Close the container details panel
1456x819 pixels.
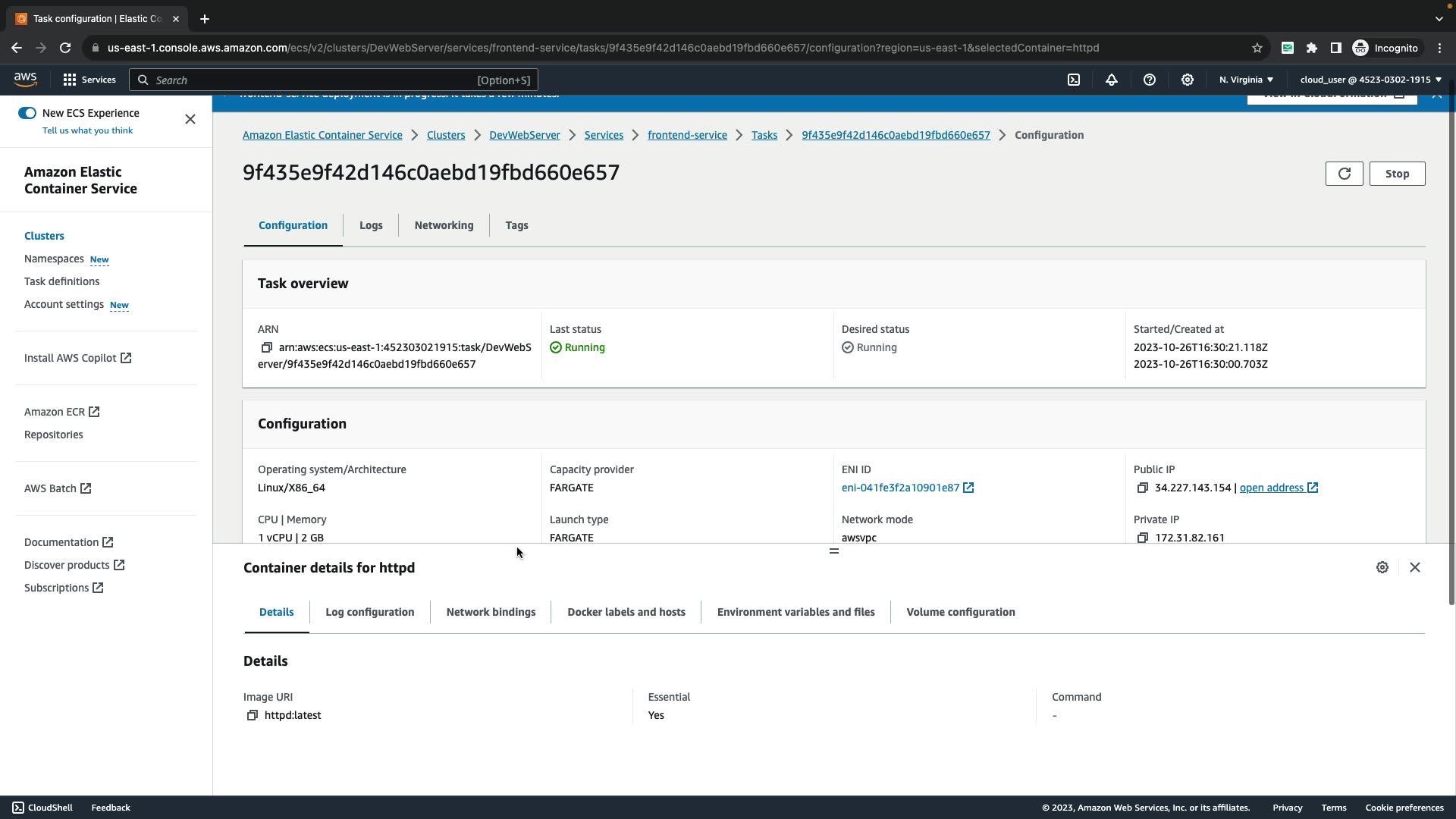coord(1415,567)
